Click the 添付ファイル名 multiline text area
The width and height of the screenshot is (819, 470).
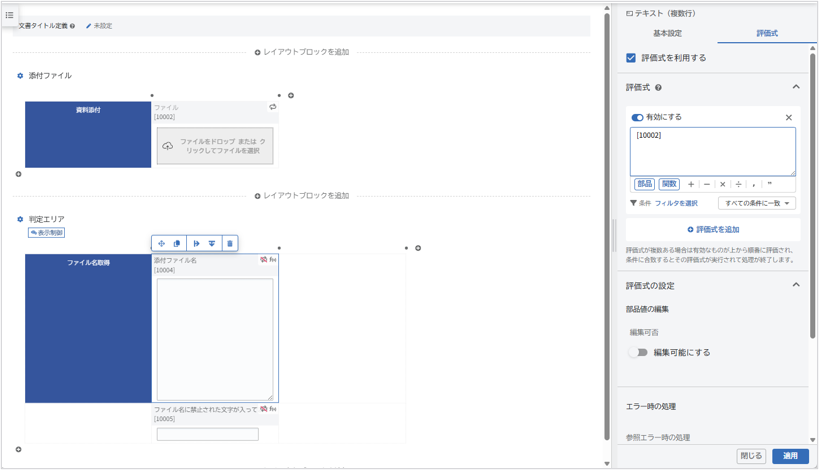pos(215,339)
